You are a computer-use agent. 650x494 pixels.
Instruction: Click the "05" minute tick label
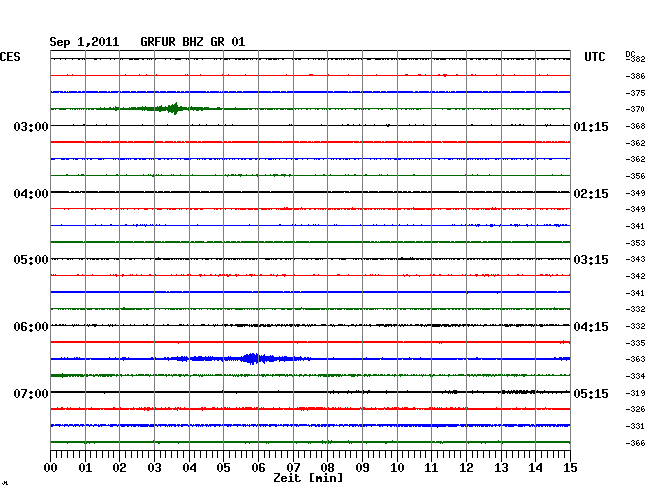[223, 468]
